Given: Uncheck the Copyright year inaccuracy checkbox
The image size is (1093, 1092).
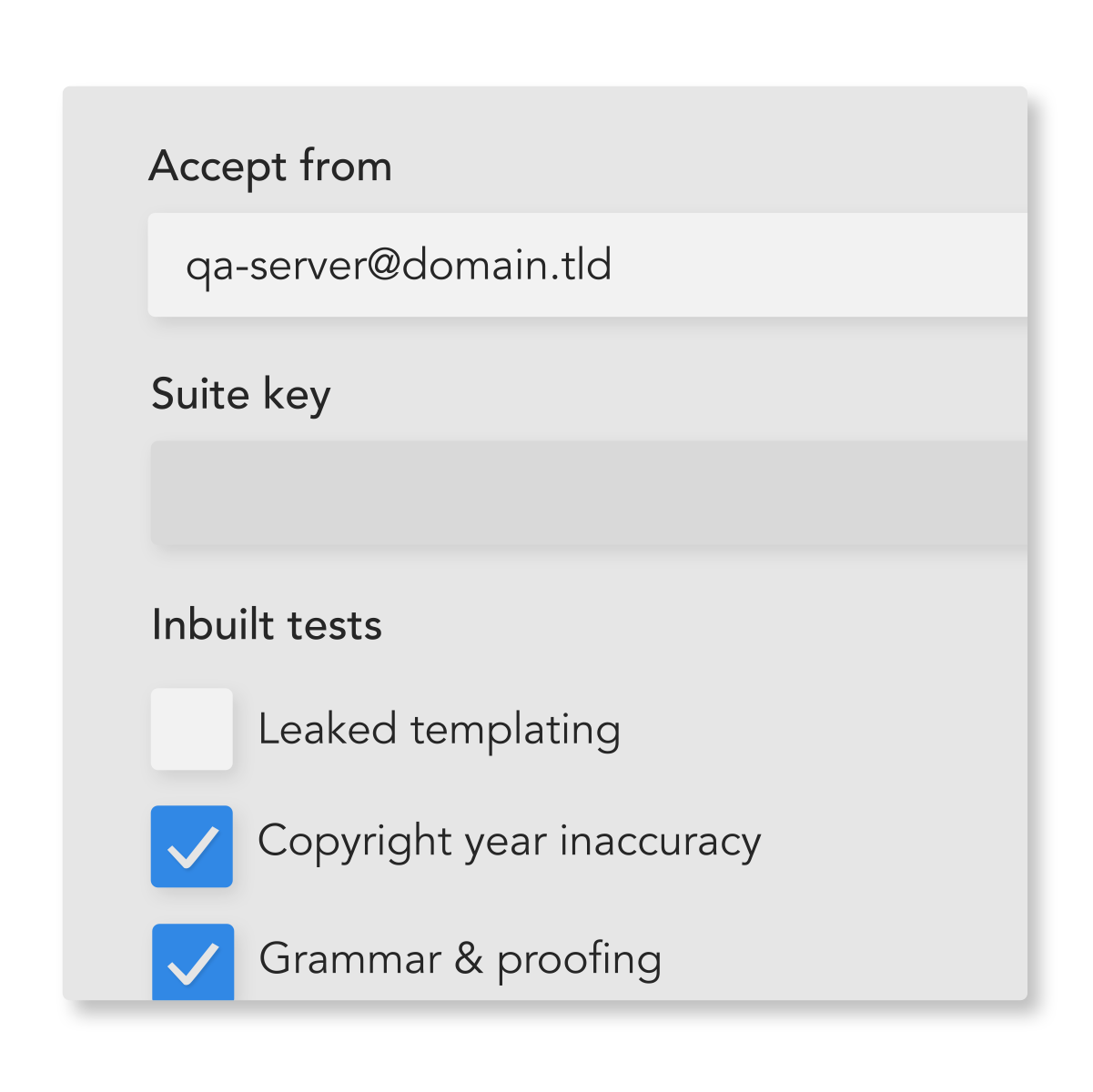Looking at the screenshot, I should (192, 846).
